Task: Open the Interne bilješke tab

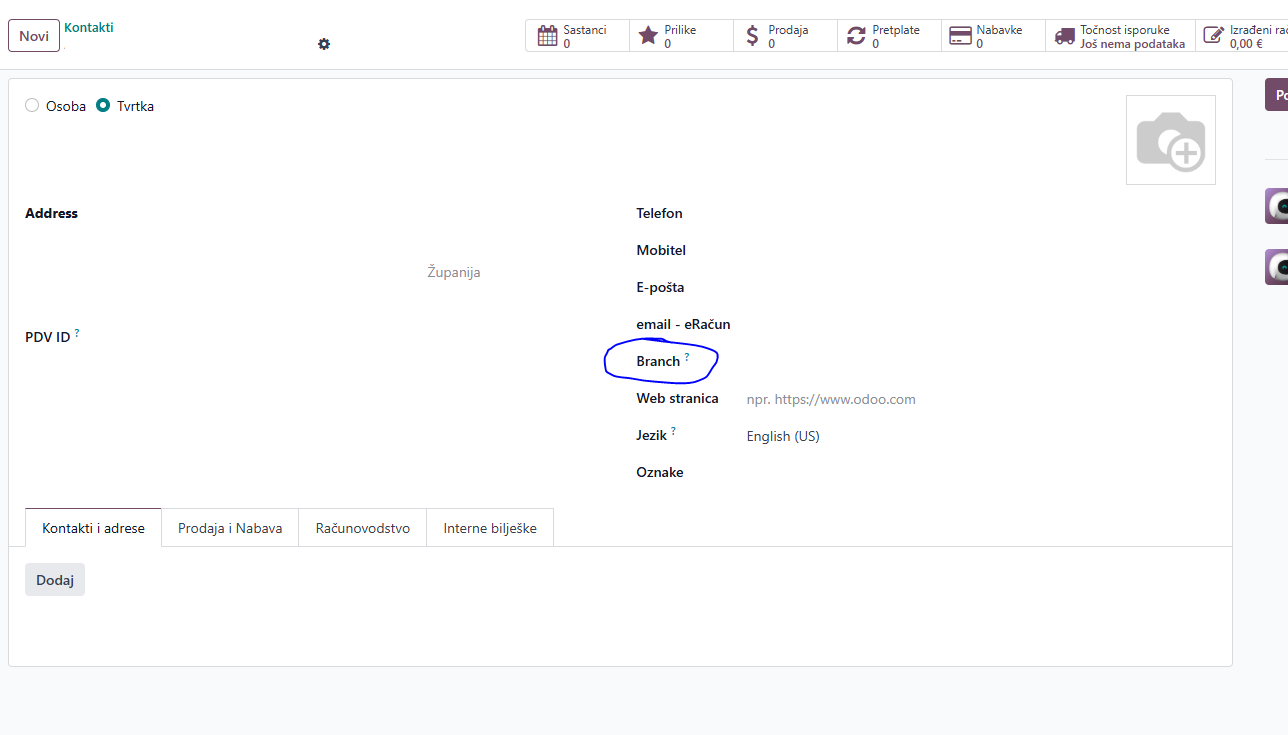Action: coord(490,528)
